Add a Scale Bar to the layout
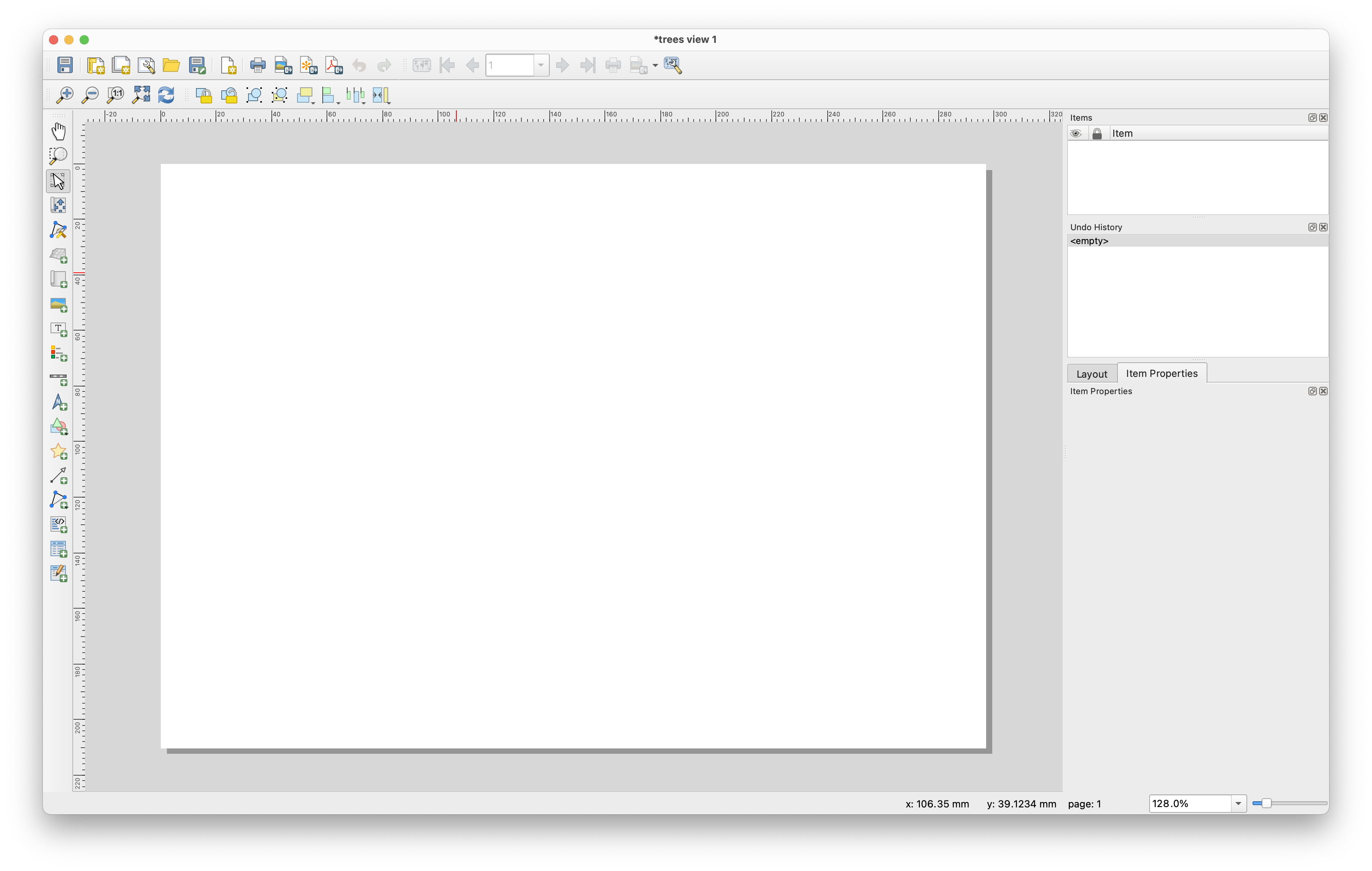The width and height of the screenshot is (1372, 871). tap(59, 378)
